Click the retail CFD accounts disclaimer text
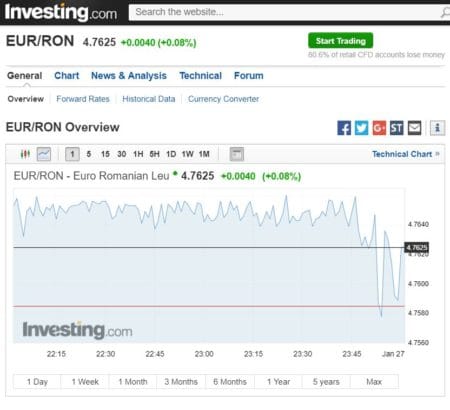Screen dimensions: 450x410 (x=376, y=55)
